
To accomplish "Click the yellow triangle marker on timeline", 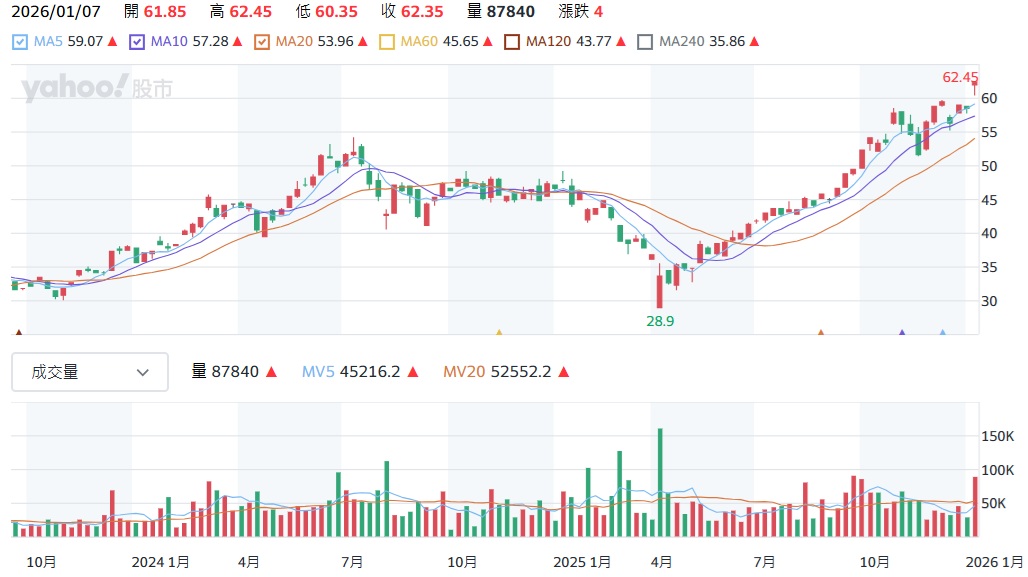I will [499, 333].
